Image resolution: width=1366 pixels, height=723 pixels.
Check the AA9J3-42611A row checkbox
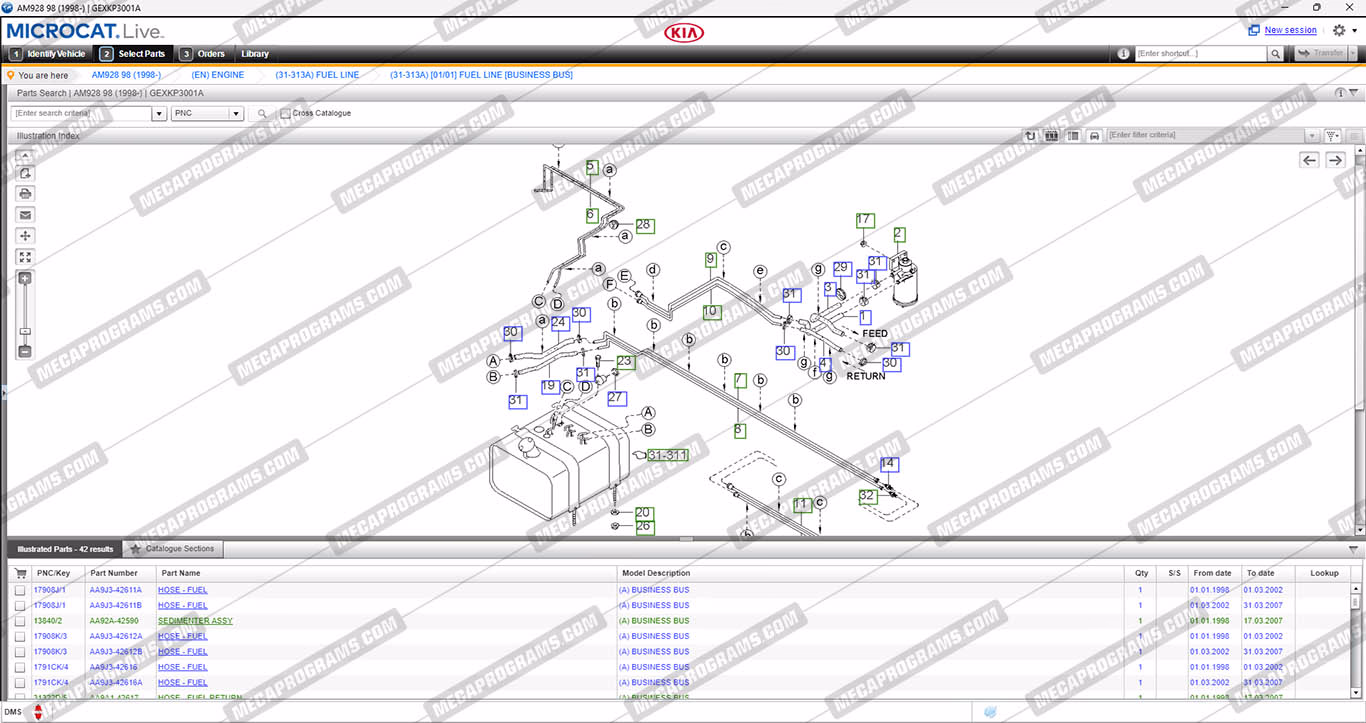pyautogui.click(x=20, y=590)
